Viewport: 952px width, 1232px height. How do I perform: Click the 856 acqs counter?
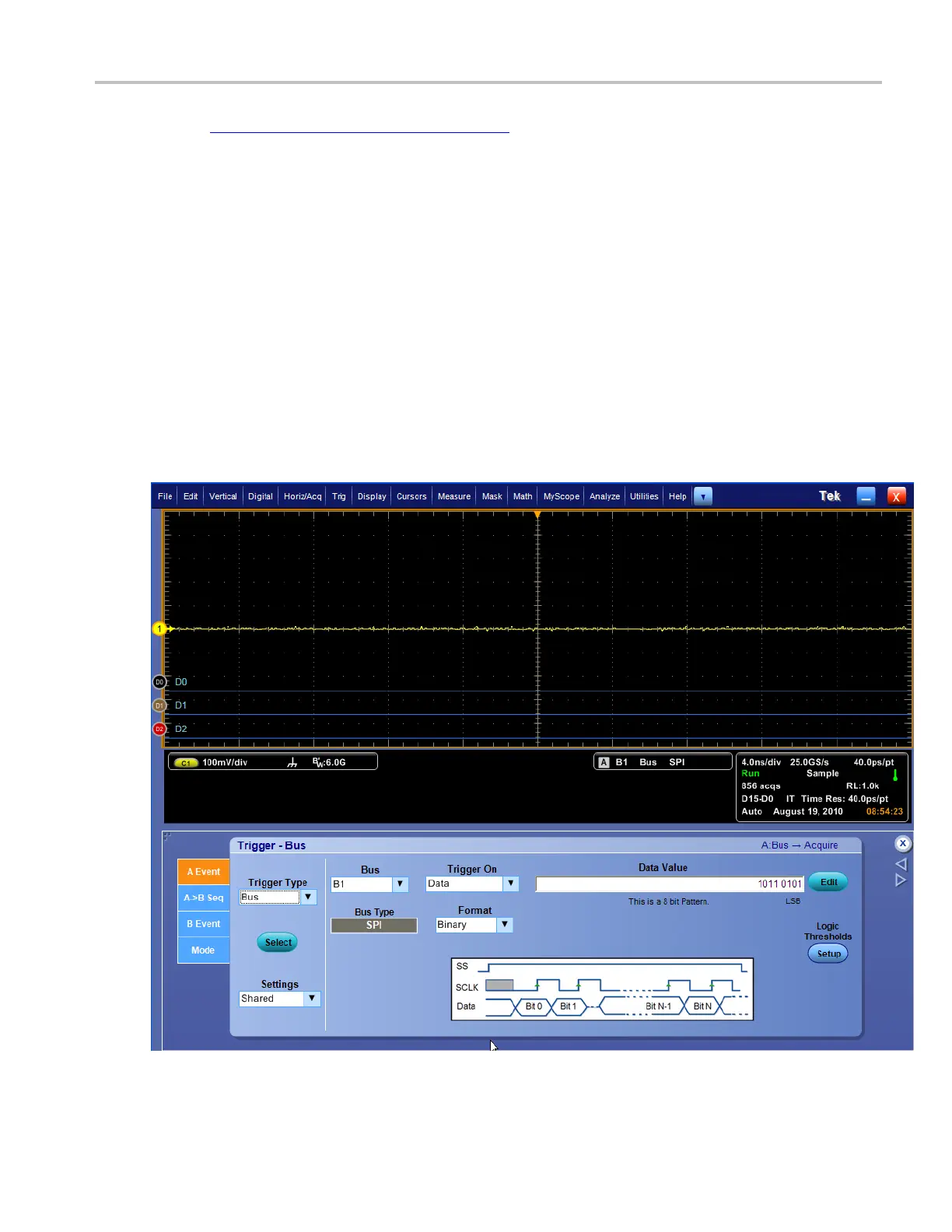click(761, 786)
